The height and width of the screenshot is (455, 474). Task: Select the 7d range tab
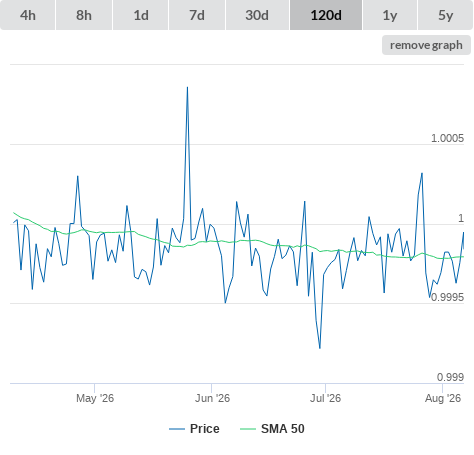pyautogui.click(x=197, y=15)
